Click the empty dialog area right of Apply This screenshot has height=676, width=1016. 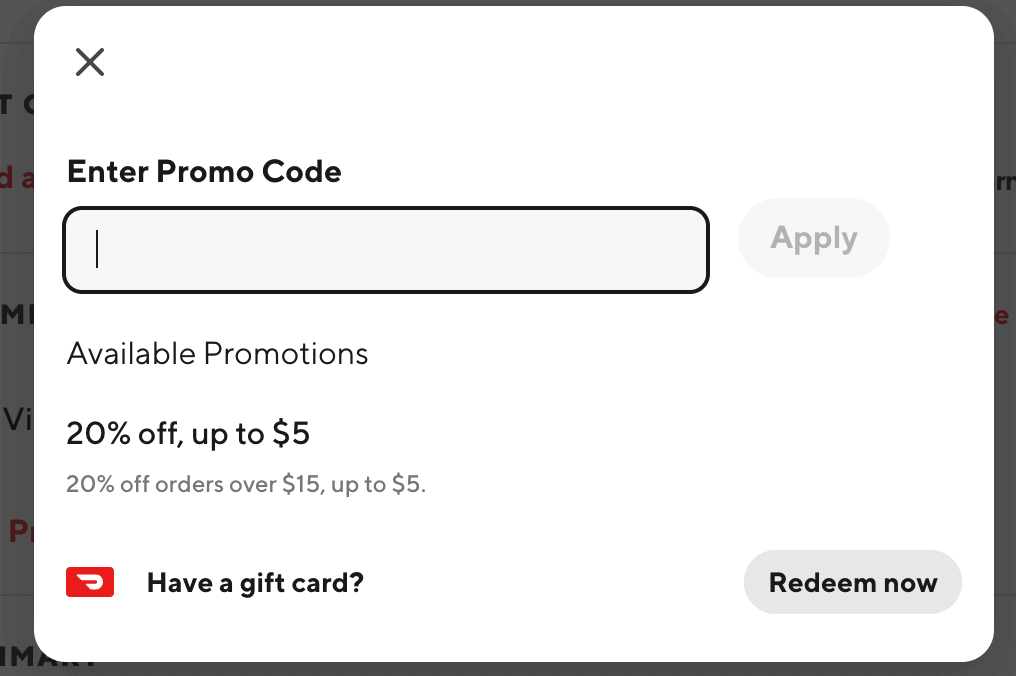[940, 238]
